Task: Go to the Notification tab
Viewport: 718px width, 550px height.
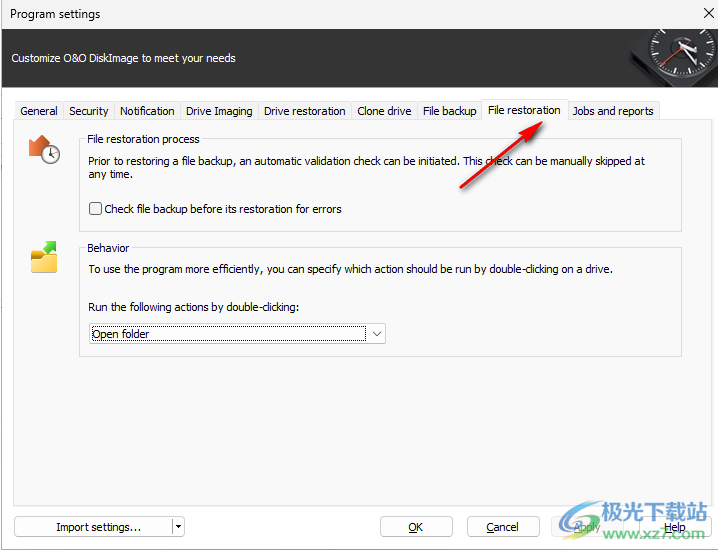Action: (x=147, y=111)
